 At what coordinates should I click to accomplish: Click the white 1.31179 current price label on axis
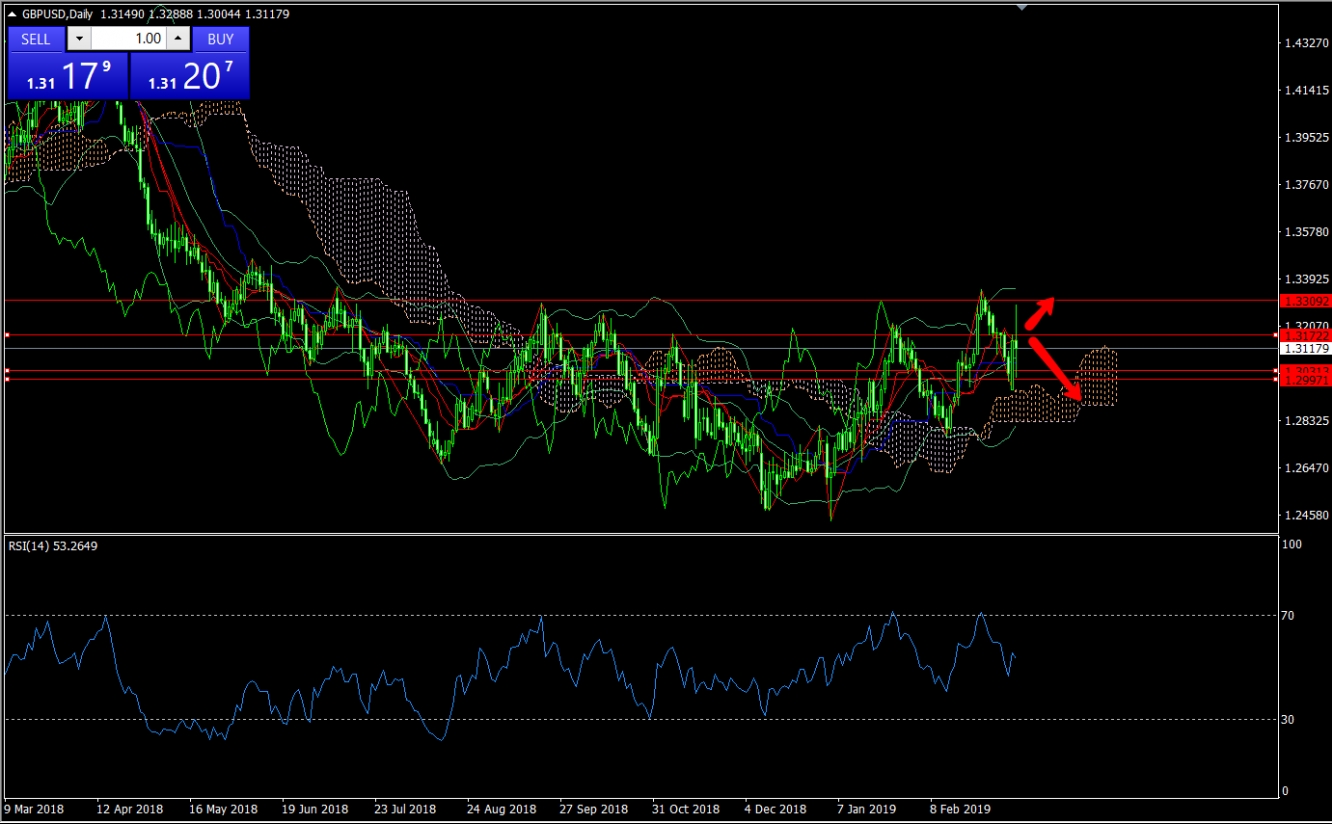pyautogui.click(x=1305, y=348)
